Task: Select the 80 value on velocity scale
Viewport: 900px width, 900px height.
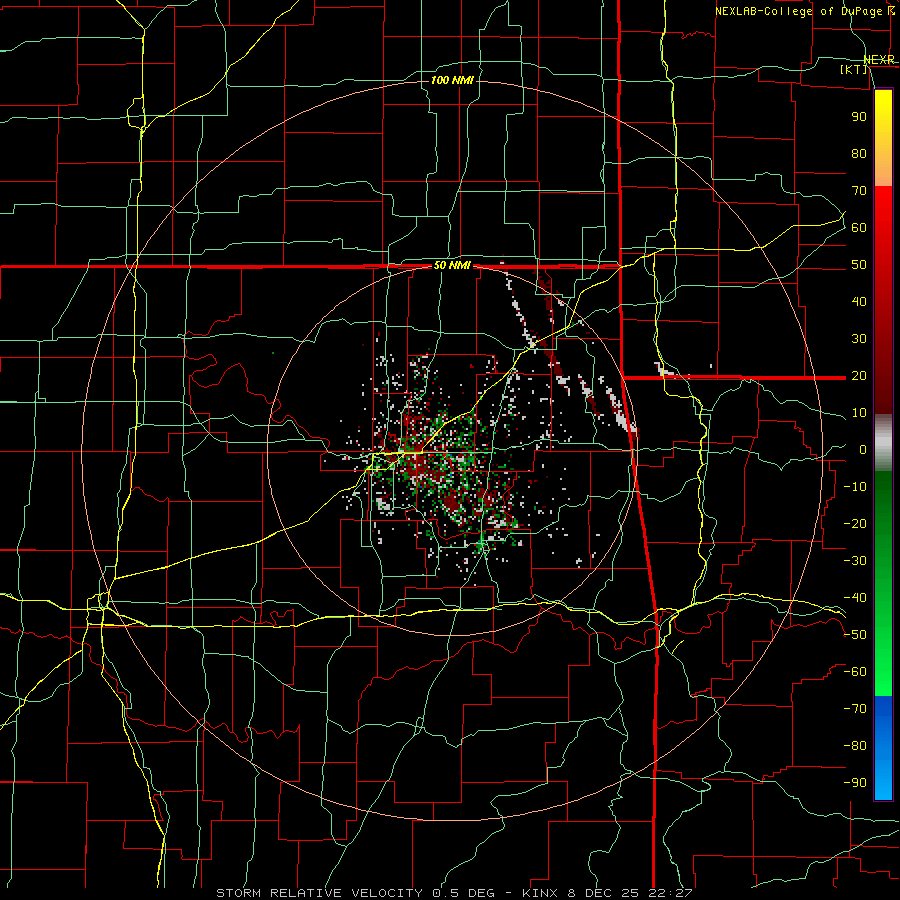Action: 859,153
